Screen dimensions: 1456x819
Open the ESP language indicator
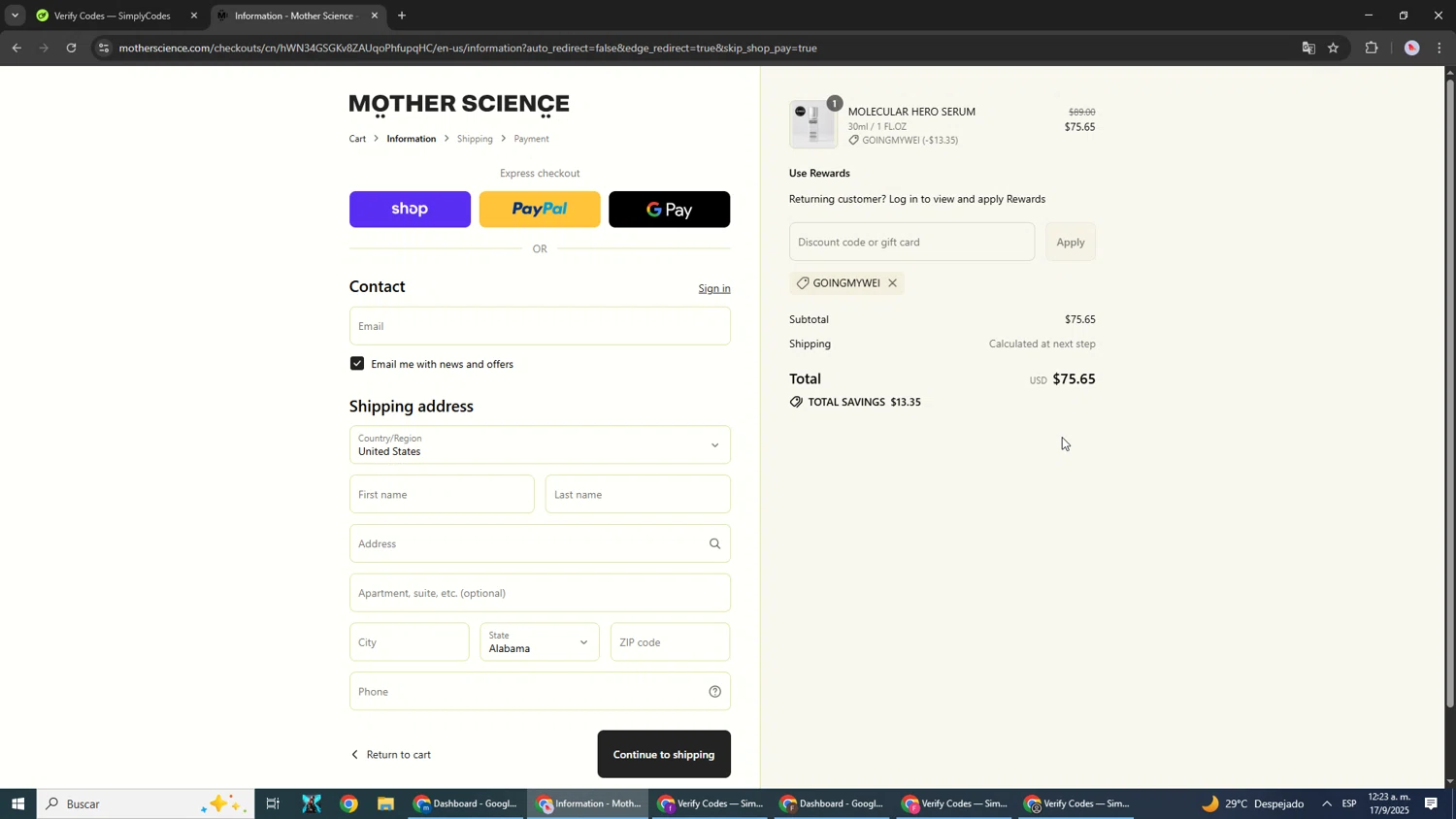(1349, 803)
